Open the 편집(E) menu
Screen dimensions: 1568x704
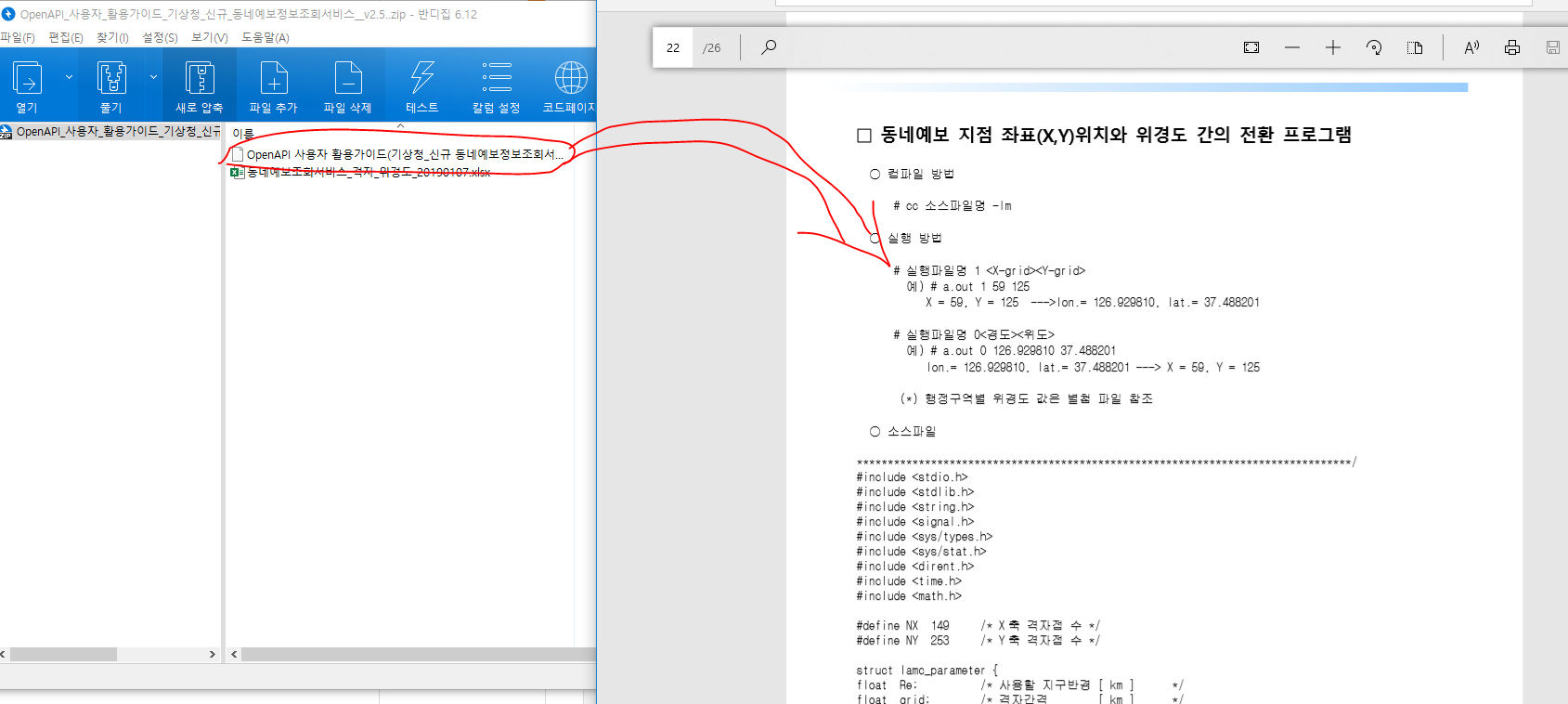pyautogui.click(x=66, y=38)
